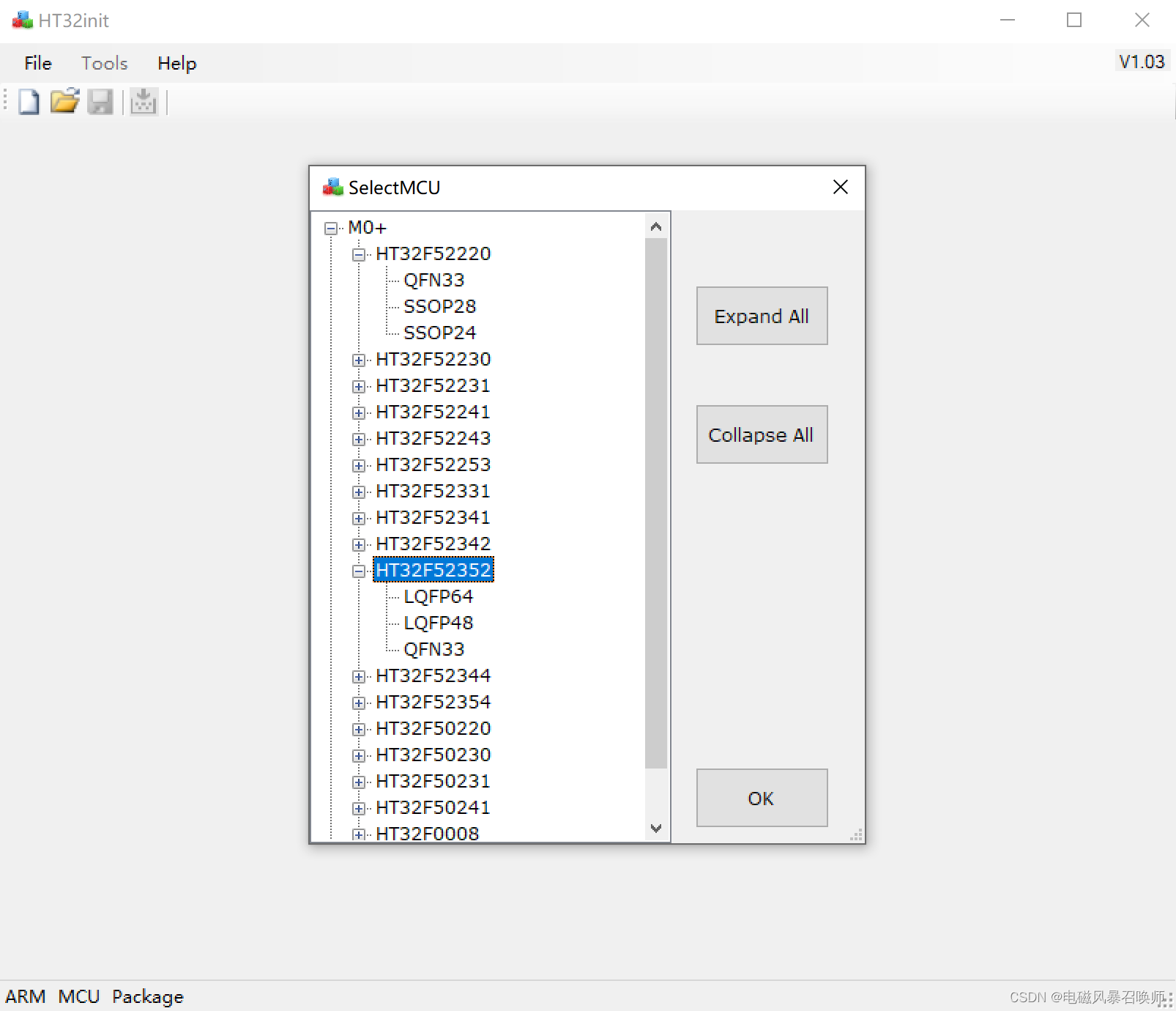1176x1011 pixels.
Task: Collapse the HT32F52352 node
Action: (x=359, y=571)
